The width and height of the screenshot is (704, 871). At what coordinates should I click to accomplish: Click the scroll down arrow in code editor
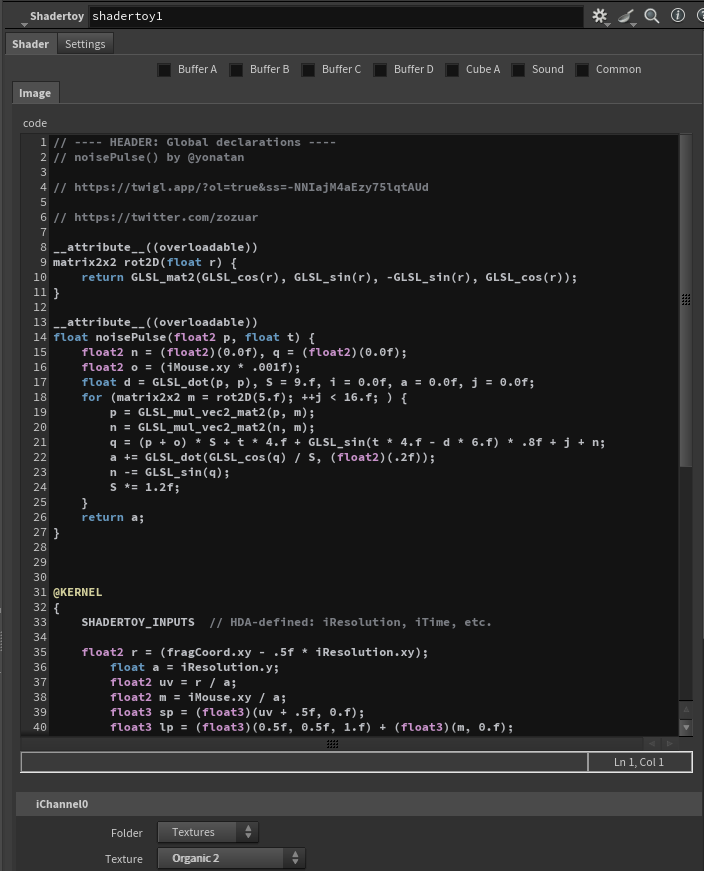(686, 727)
